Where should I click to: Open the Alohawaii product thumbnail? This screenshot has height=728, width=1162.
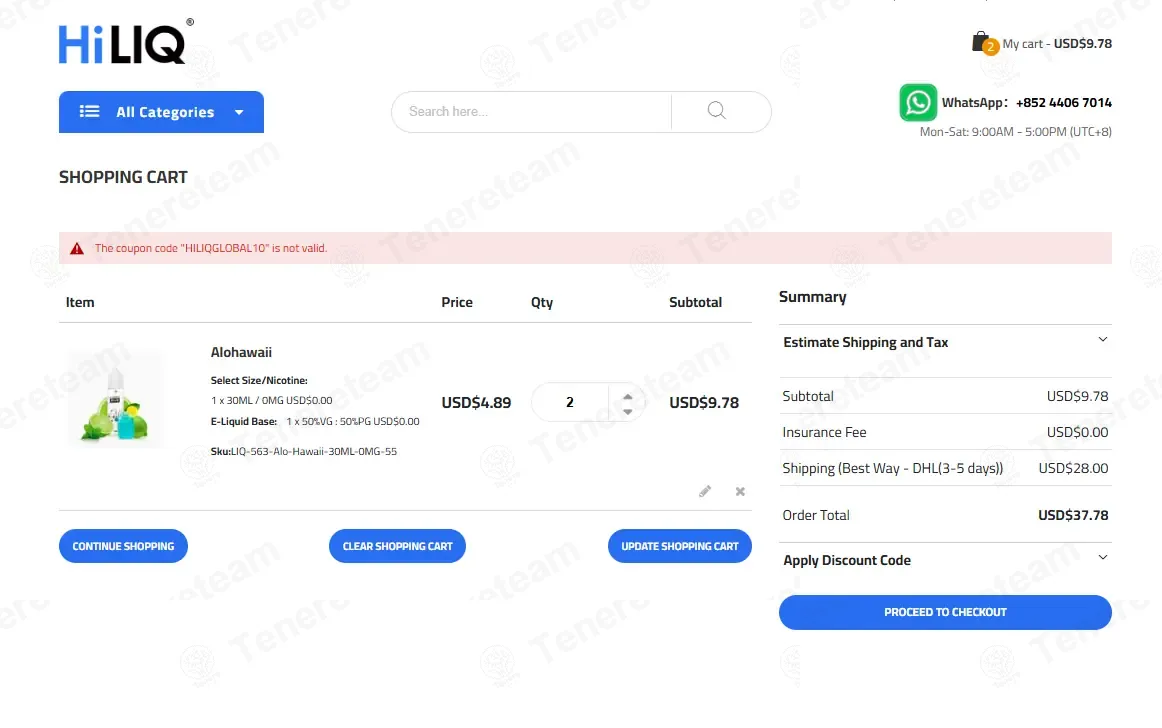coord(115,398)
